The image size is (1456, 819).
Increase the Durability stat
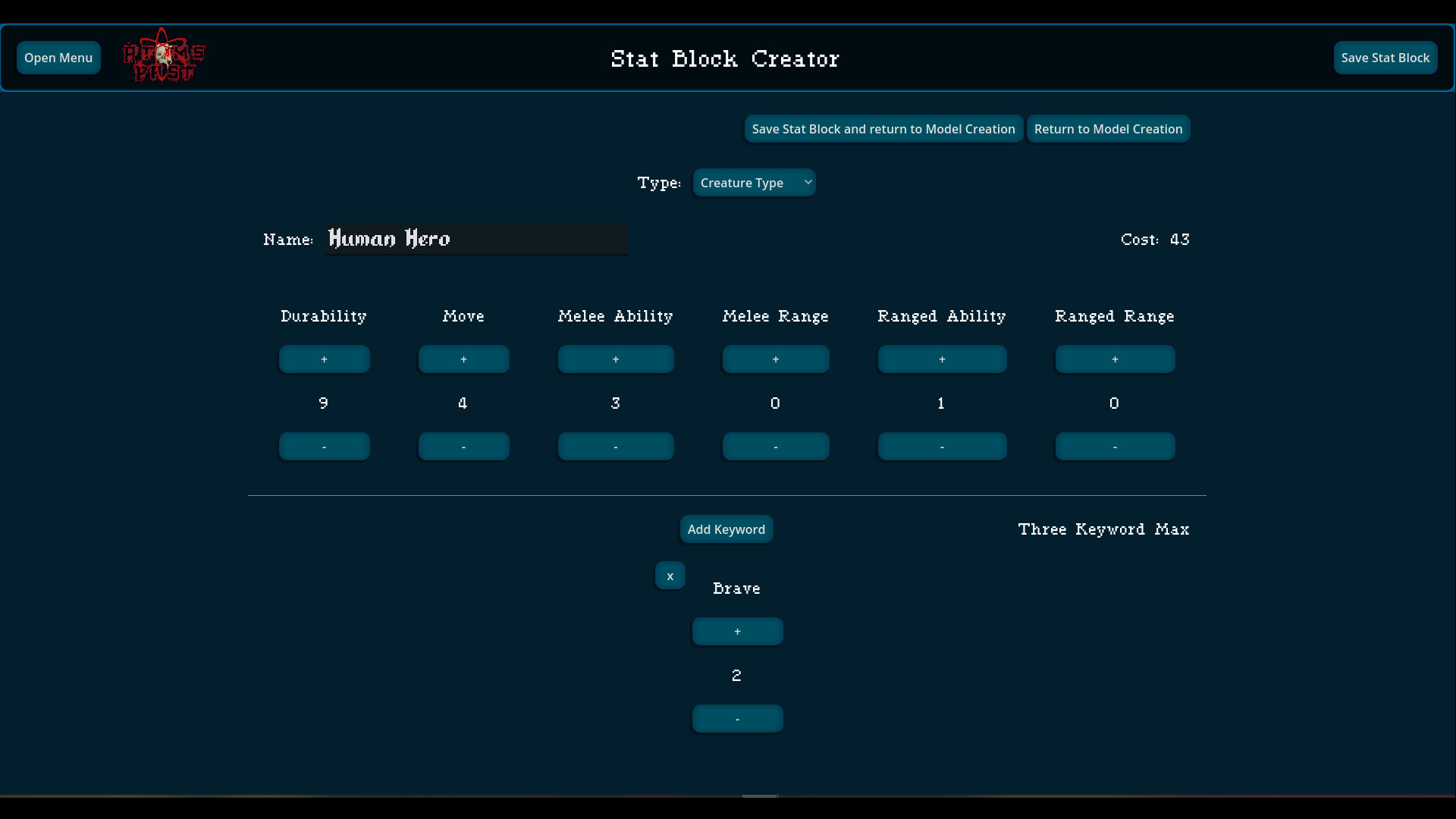coord(324,359)
